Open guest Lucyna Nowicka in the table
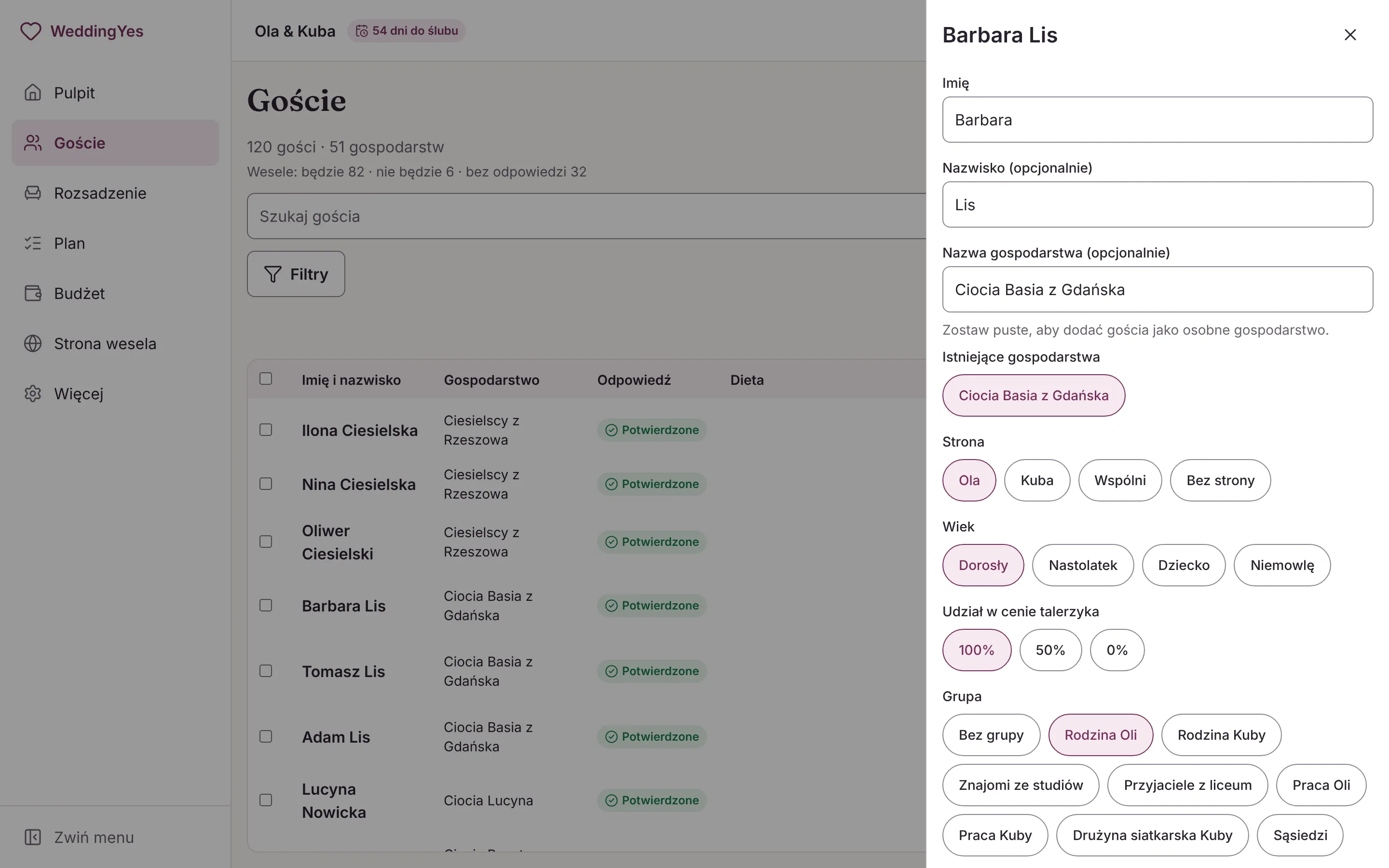The image size is (1389, 868). pos(334,800)
